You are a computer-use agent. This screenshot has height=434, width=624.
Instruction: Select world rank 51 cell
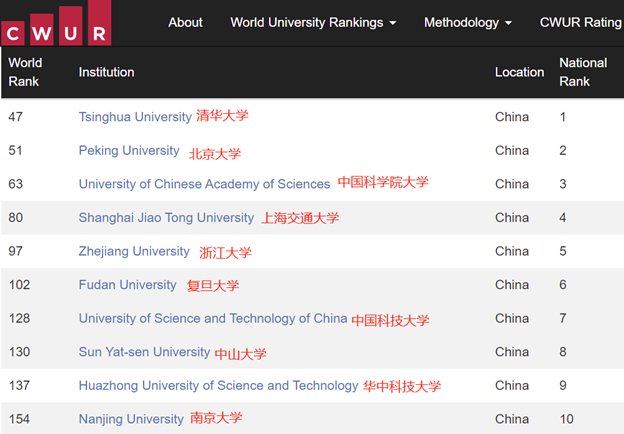point(16,150)
